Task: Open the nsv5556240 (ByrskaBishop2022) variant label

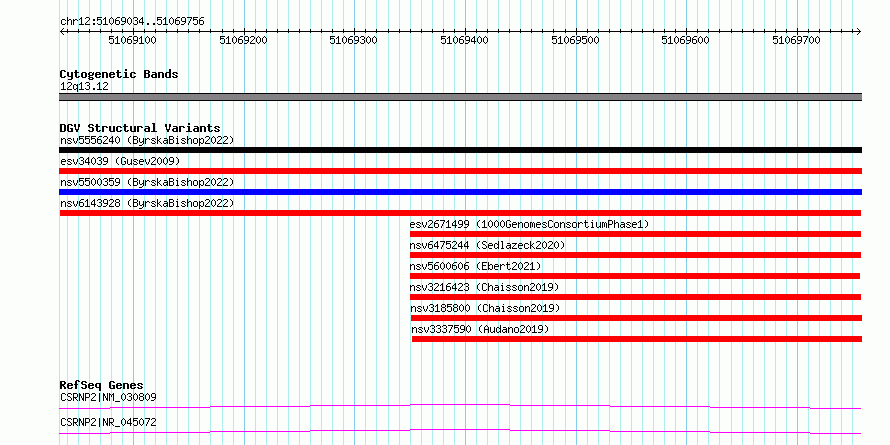Action: coord(147,140)
